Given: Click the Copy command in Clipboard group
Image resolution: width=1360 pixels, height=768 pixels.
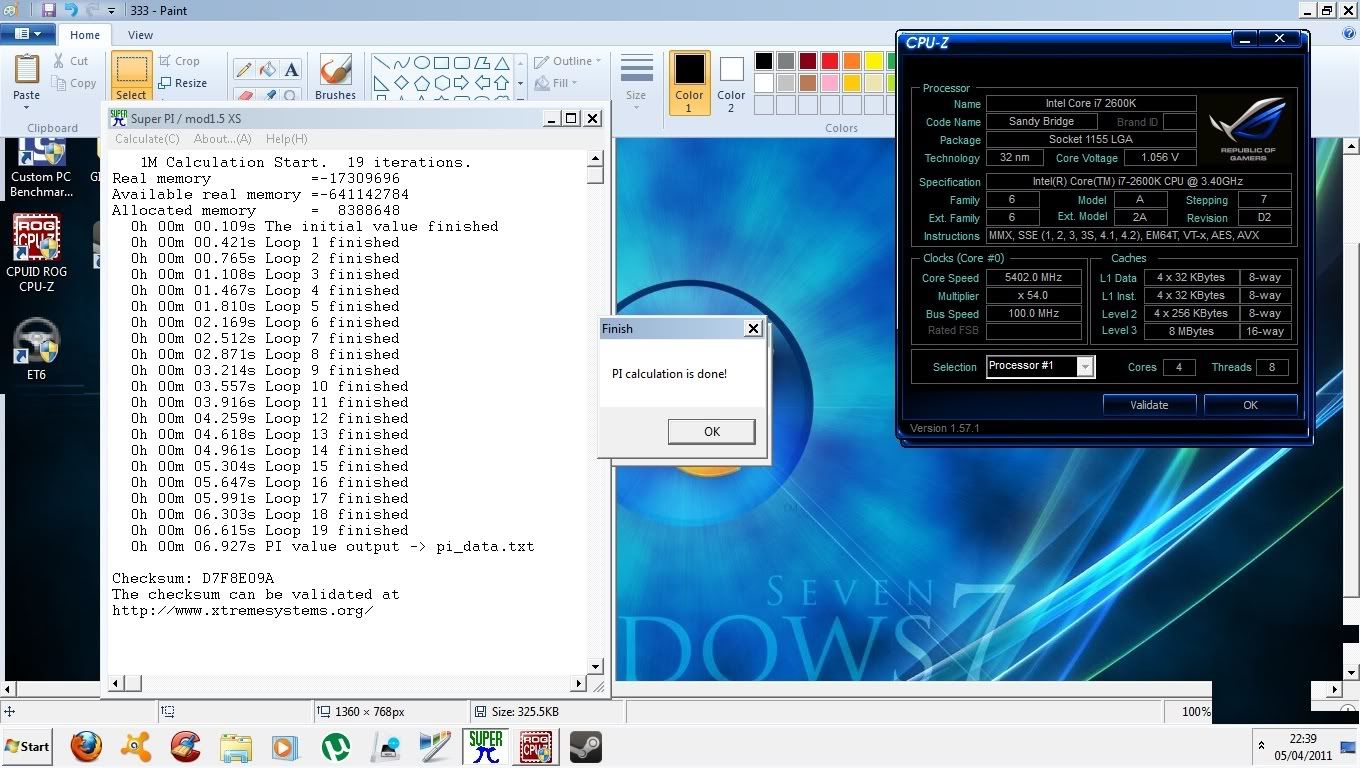Looking at the screenshot, I should click(x=73, y=83).
